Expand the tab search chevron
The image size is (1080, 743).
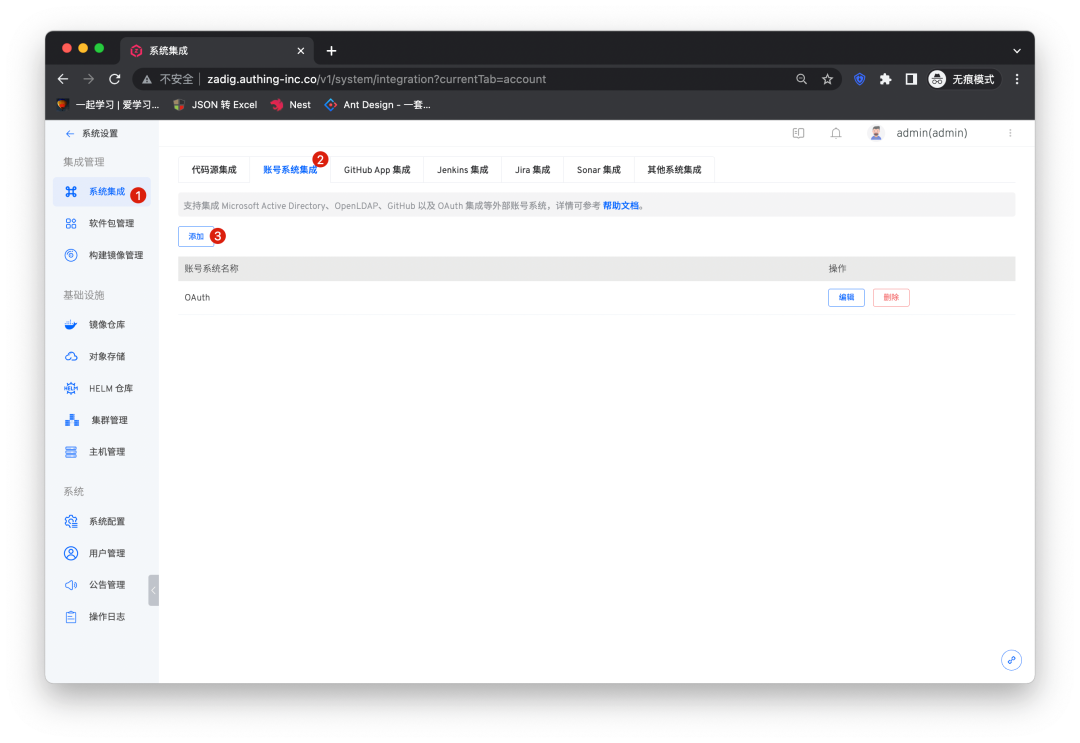(x=1017, y=51)
